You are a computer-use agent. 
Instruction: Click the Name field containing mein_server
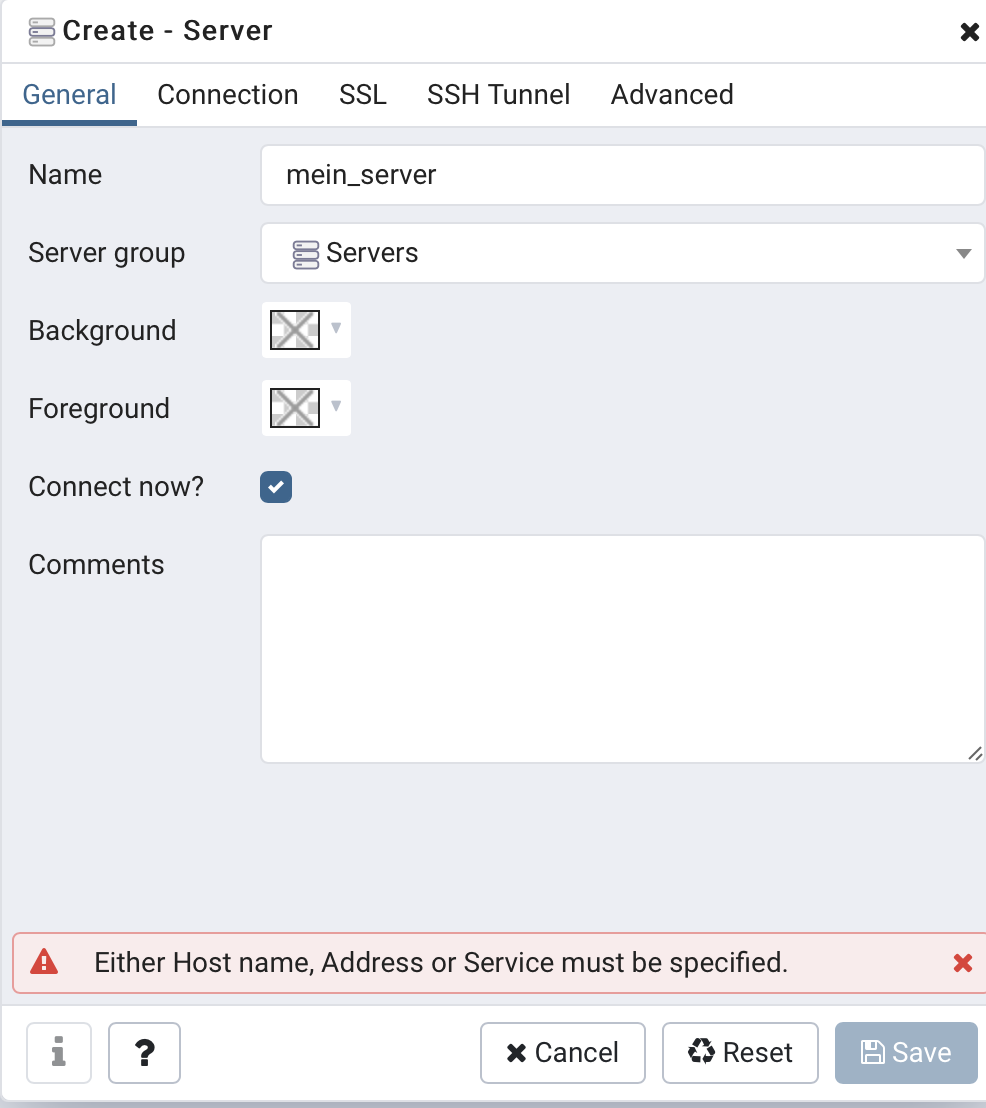tap(622, 175)
